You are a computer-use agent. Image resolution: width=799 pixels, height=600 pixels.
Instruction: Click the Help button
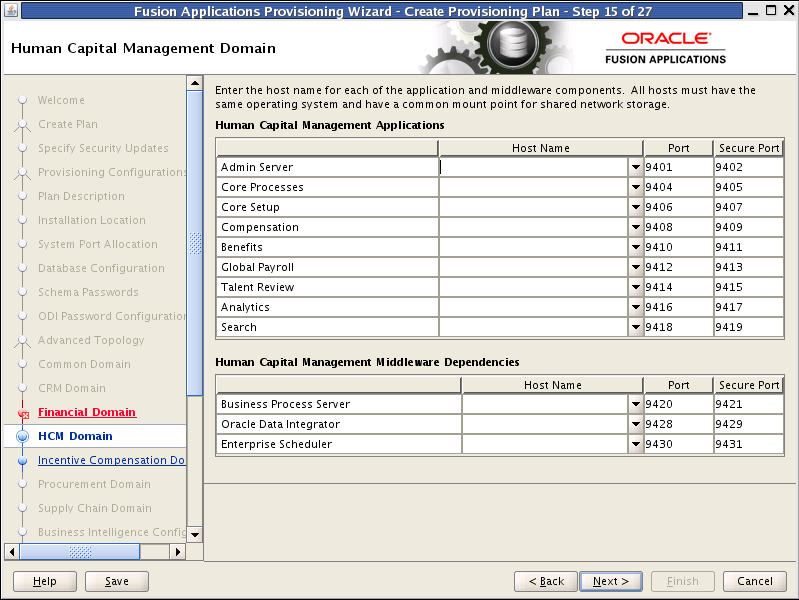pyautogui.click(x=45, y=581)
